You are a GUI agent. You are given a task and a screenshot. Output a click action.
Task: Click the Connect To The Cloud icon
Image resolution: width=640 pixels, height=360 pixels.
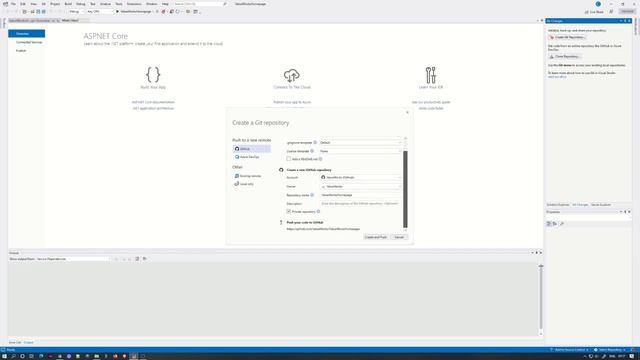[292, 76]
